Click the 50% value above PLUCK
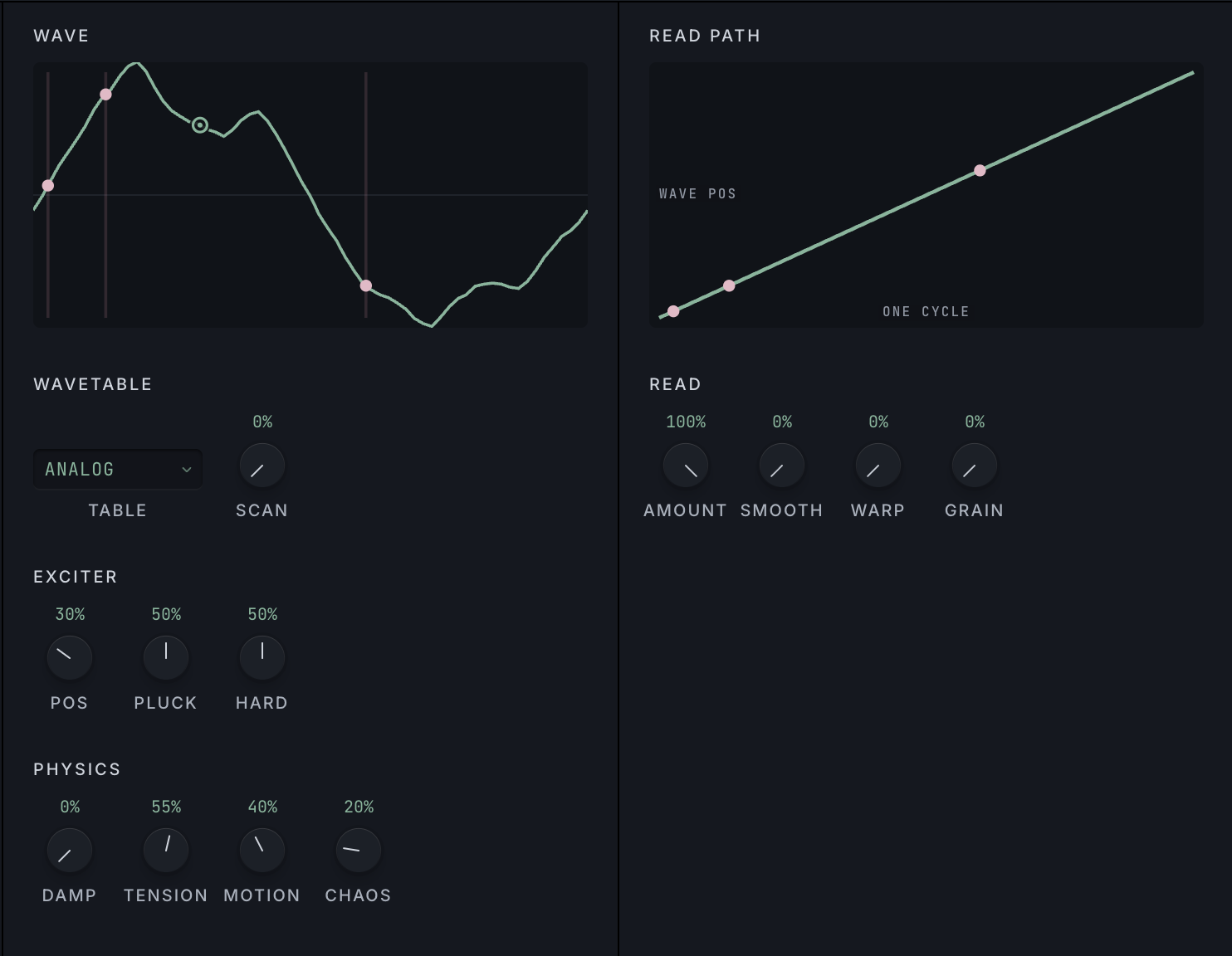 (166, 614)
